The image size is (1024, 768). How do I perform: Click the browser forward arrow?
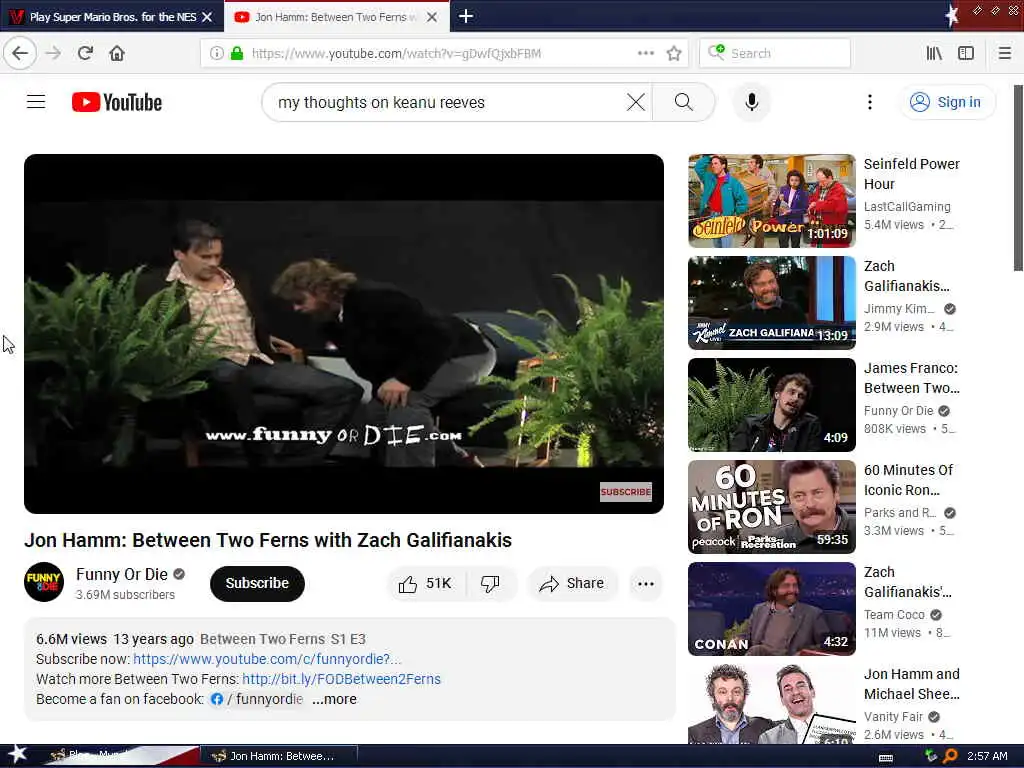(x=54, y=53)
